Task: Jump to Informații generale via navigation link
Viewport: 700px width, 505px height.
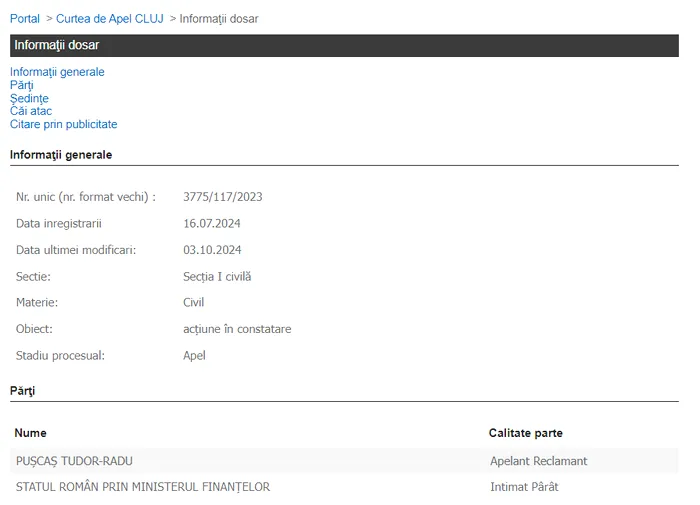Action: [x=57, y=72]
